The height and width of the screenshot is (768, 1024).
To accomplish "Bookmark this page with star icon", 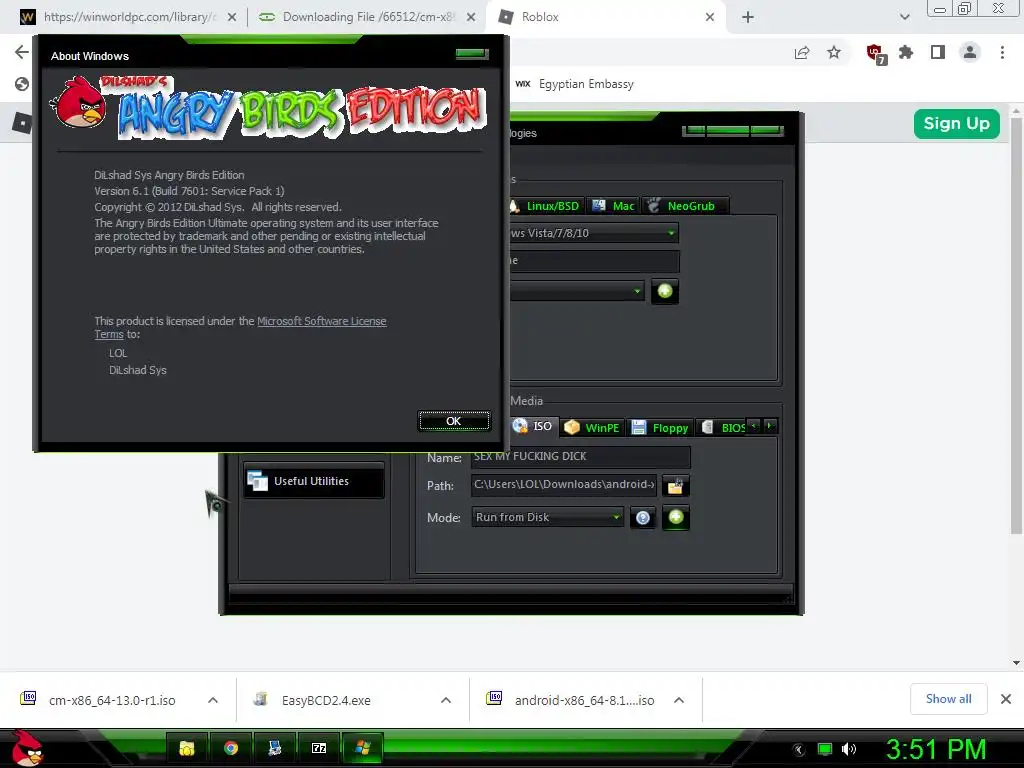I will 834,52.
